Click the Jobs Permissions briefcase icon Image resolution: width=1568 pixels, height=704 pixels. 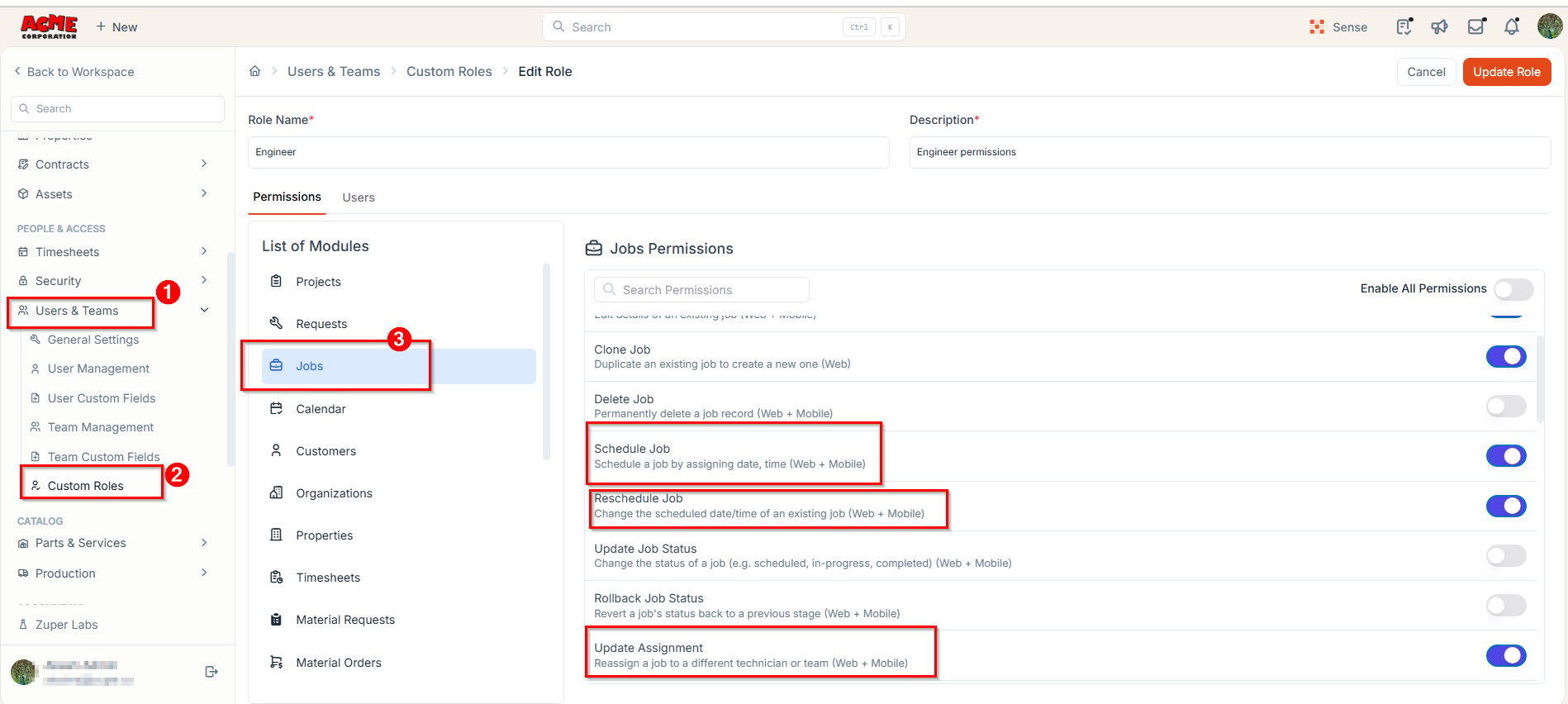594,248
